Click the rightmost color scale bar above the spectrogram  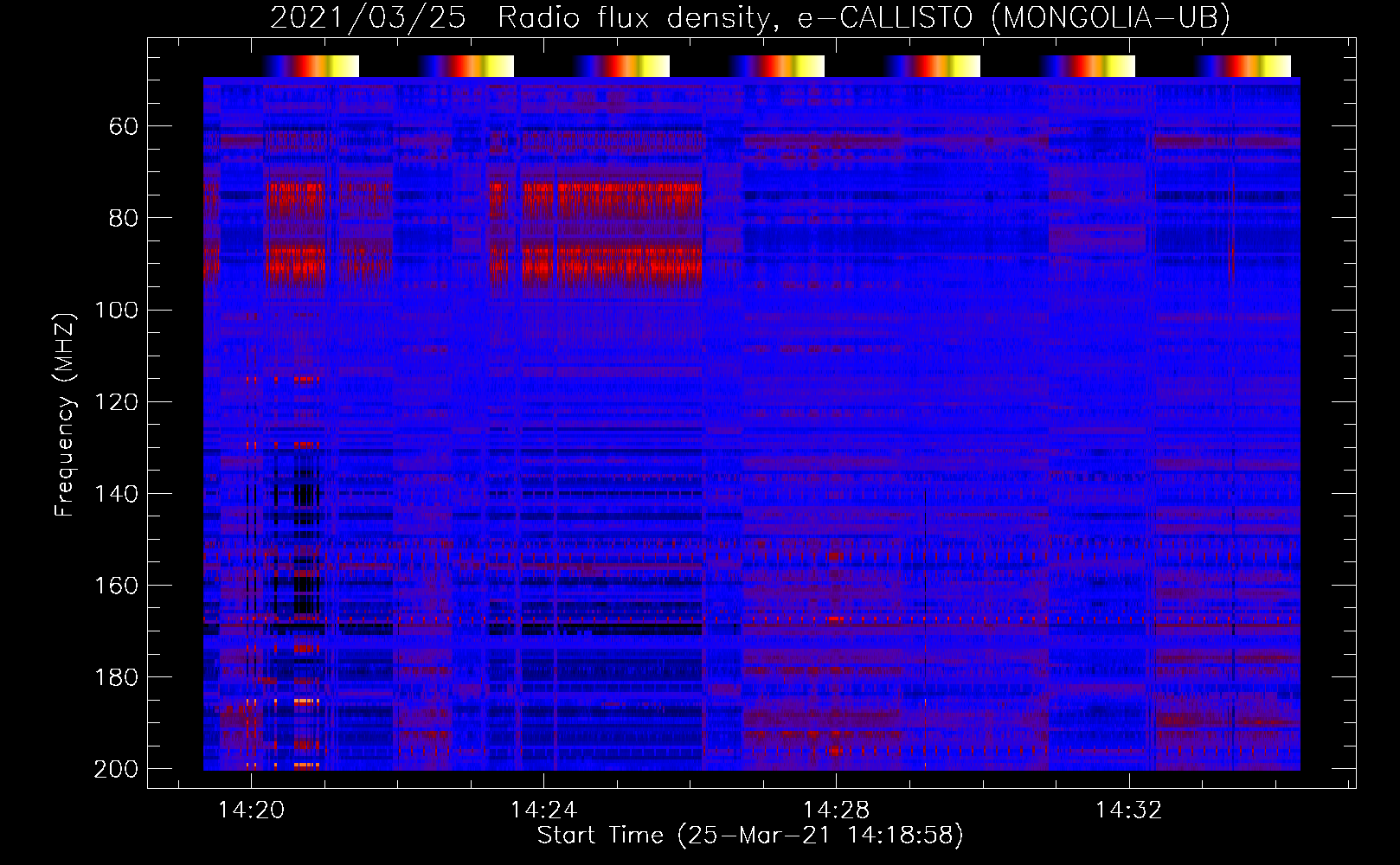pyautogui.click(x=1243, y=66)
